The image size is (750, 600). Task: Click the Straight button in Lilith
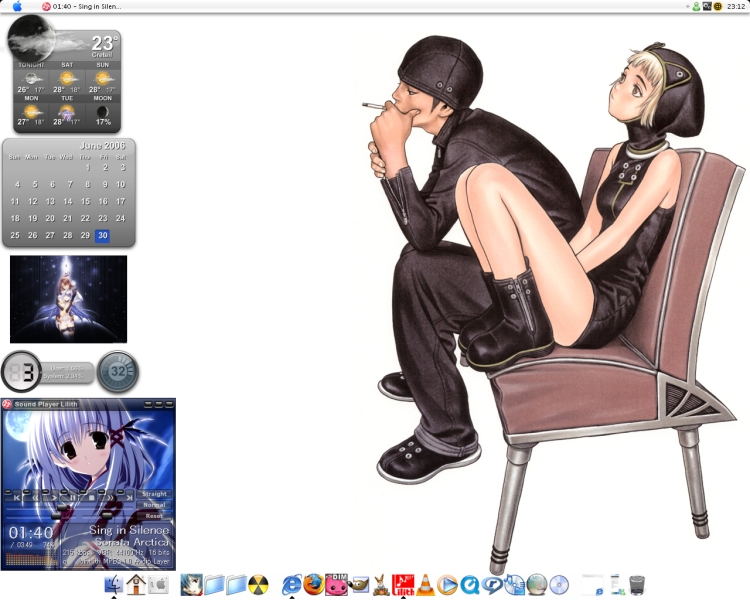click(x=154, y=494)
